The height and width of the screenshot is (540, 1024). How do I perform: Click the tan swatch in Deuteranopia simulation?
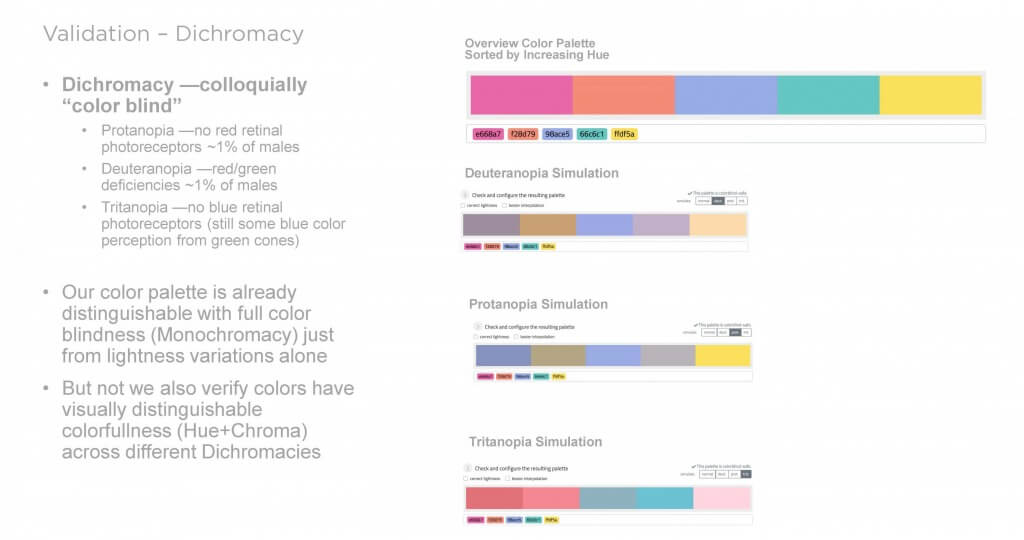point(548,225)
